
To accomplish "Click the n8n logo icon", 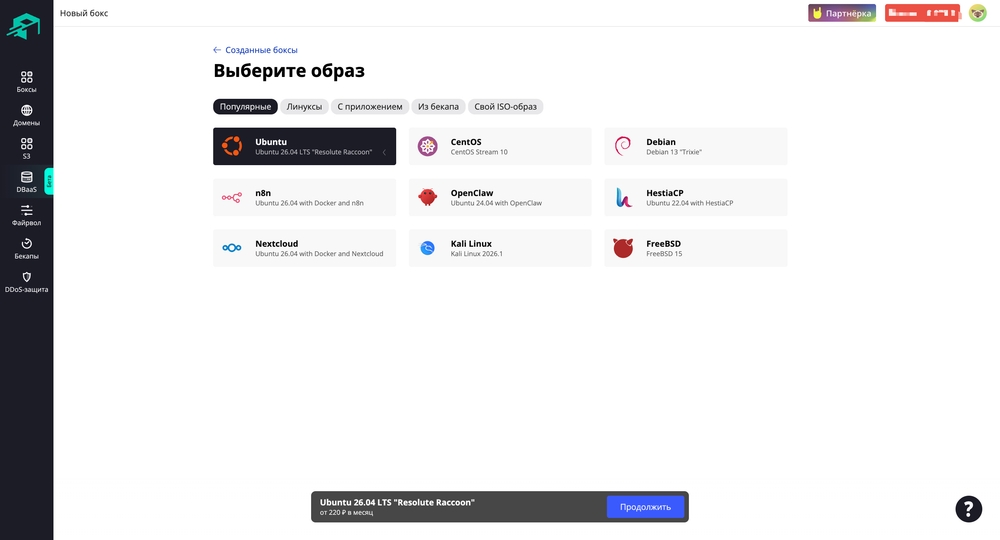I will coord(232,198).
